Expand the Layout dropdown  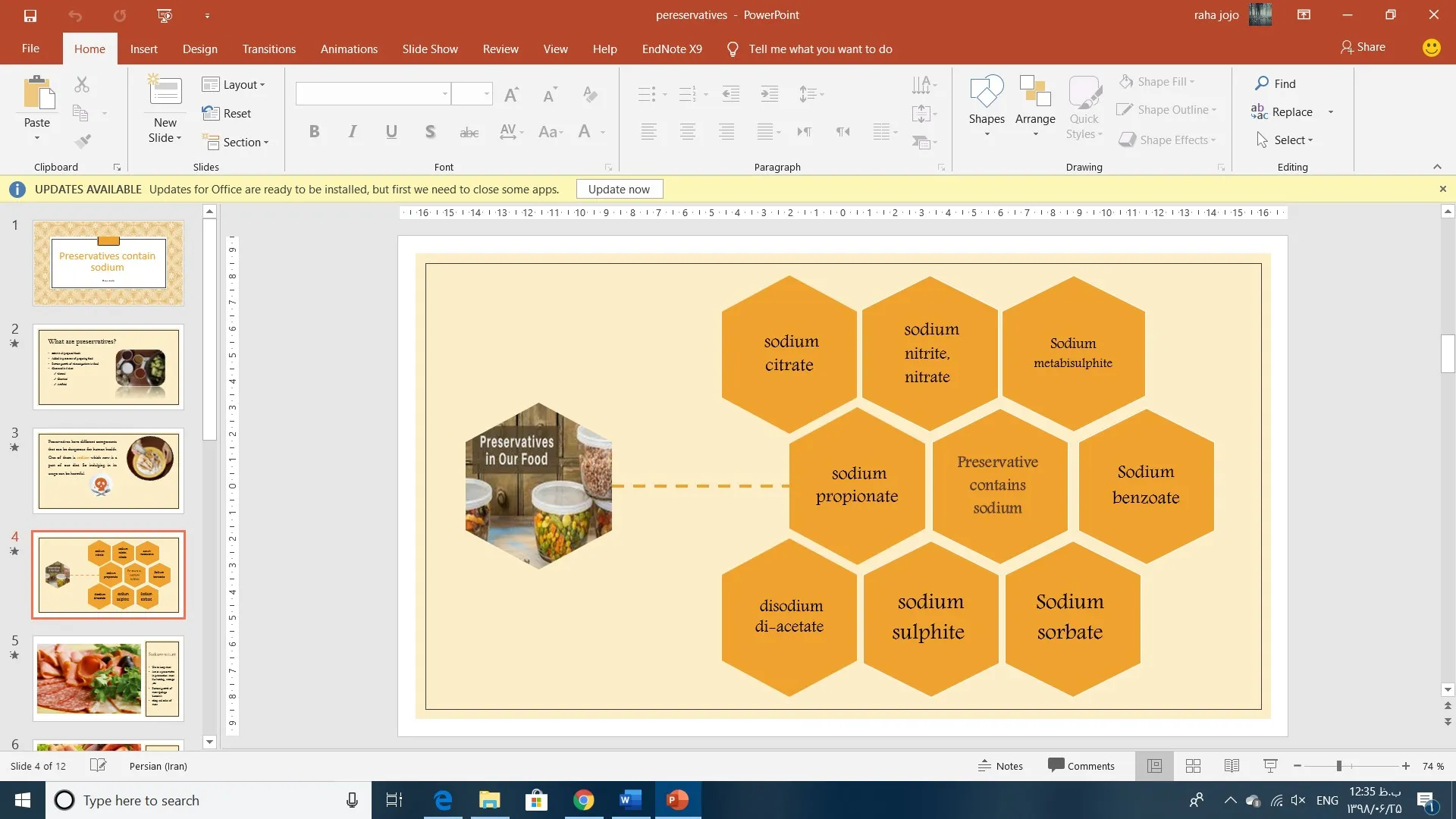(234, 85)
